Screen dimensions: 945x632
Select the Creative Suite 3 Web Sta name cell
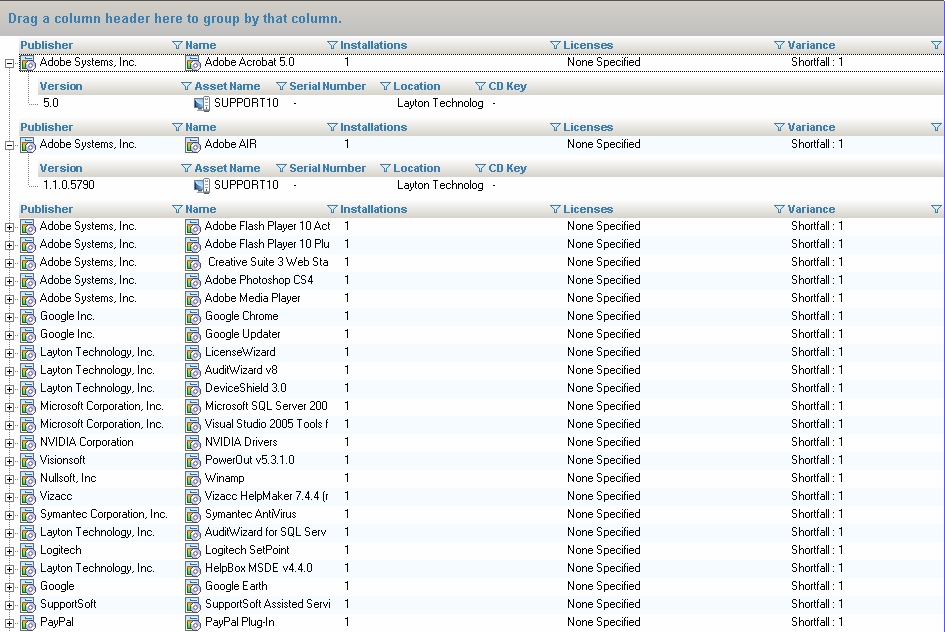pyautogui.click(x=268, y=262)
